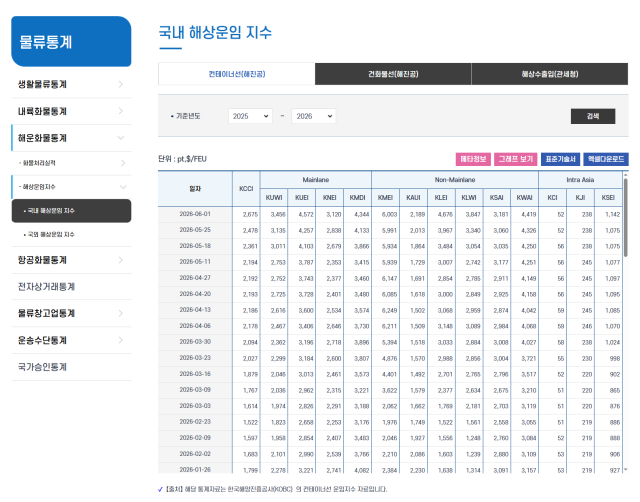This screenshot has height=502, width=640.
Task: Click the 2026-02-09 date cell
Action: 195,438
